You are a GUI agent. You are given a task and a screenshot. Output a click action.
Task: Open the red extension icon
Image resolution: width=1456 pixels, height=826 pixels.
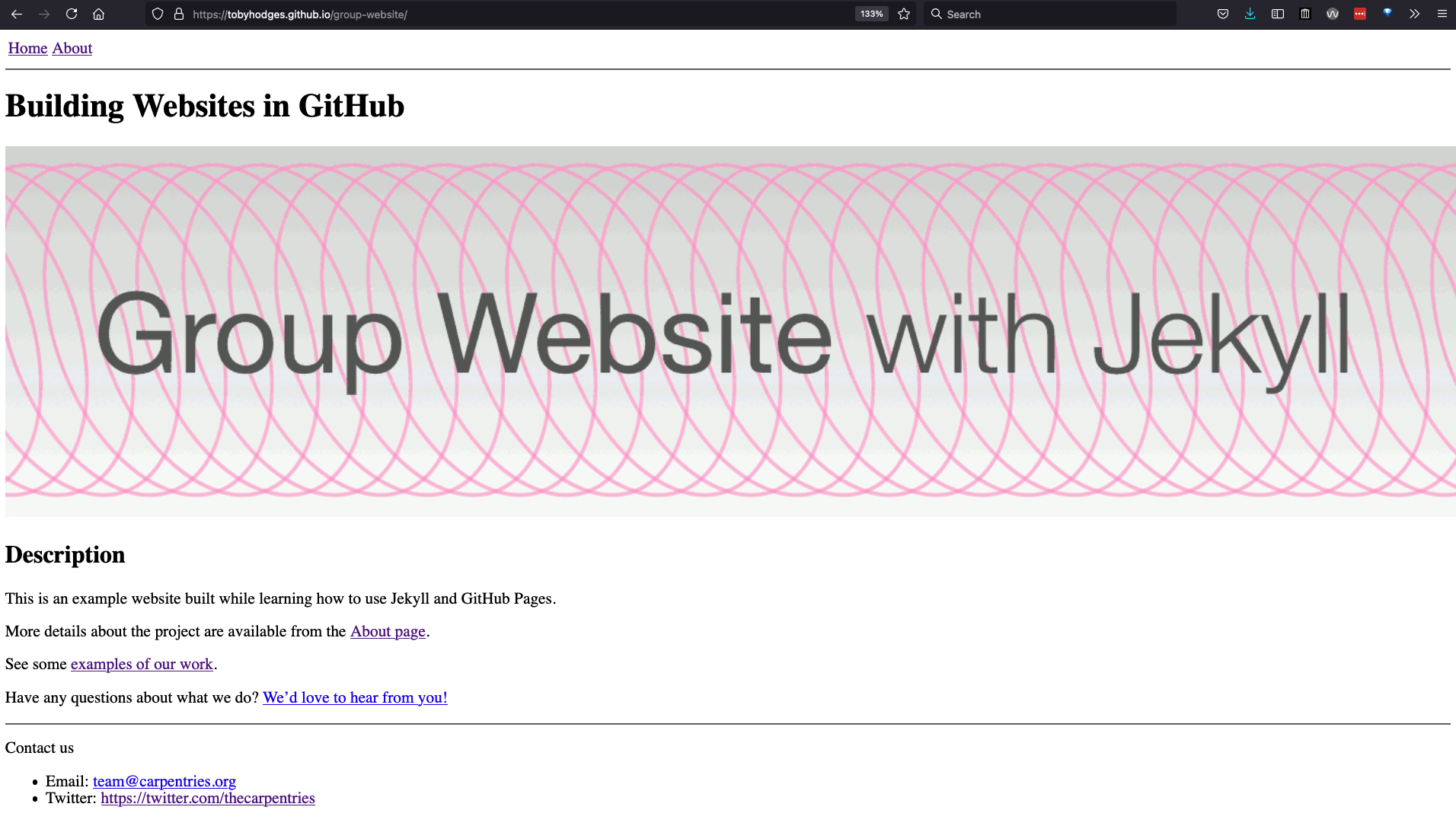(x=1360, y=14)
